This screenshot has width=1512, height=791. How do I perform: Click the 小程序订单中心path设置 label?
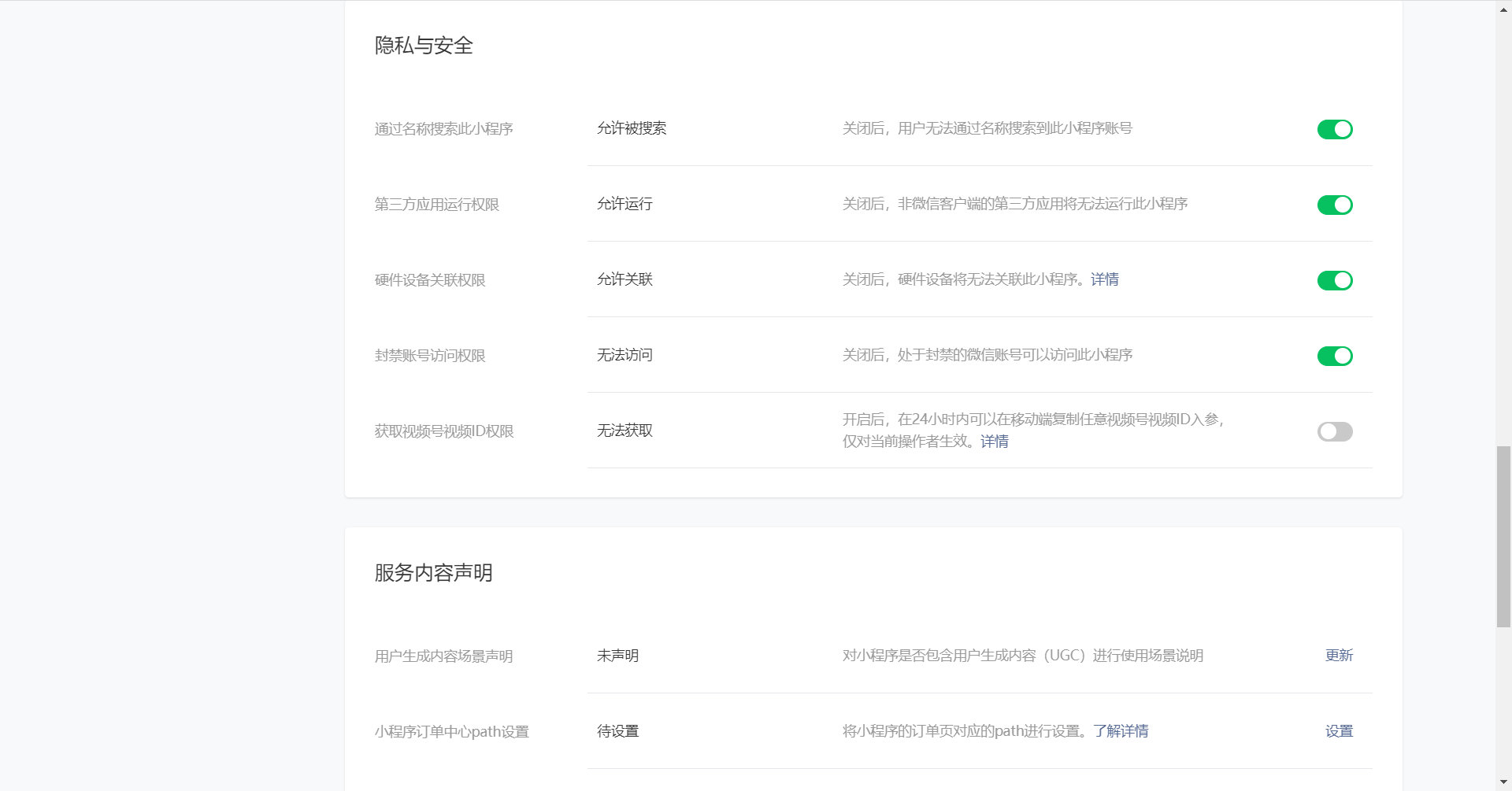click(x=452, y=732)
